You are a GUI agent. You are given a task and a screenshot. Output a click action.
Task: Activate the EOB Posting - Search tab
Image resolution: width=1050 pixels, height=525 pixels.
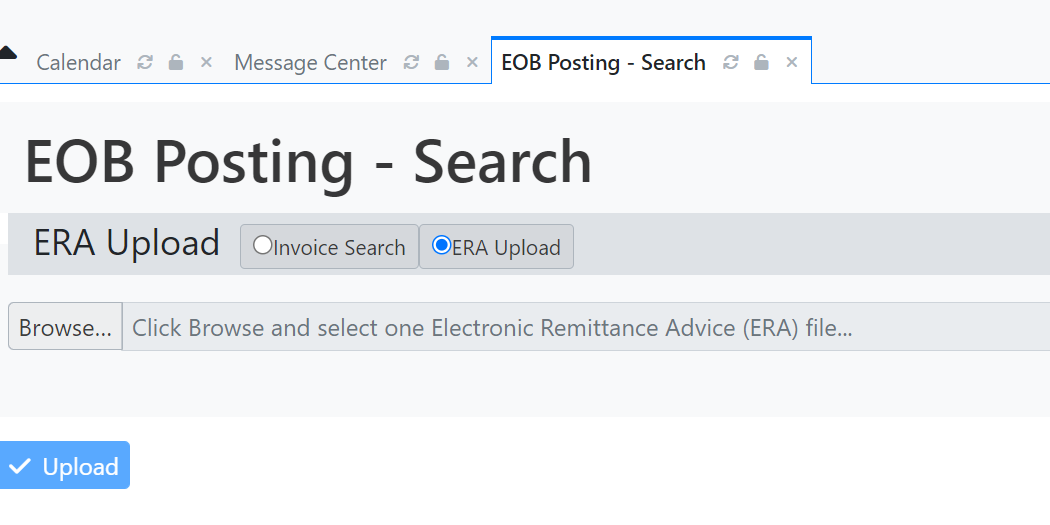(x=603, y=63)
